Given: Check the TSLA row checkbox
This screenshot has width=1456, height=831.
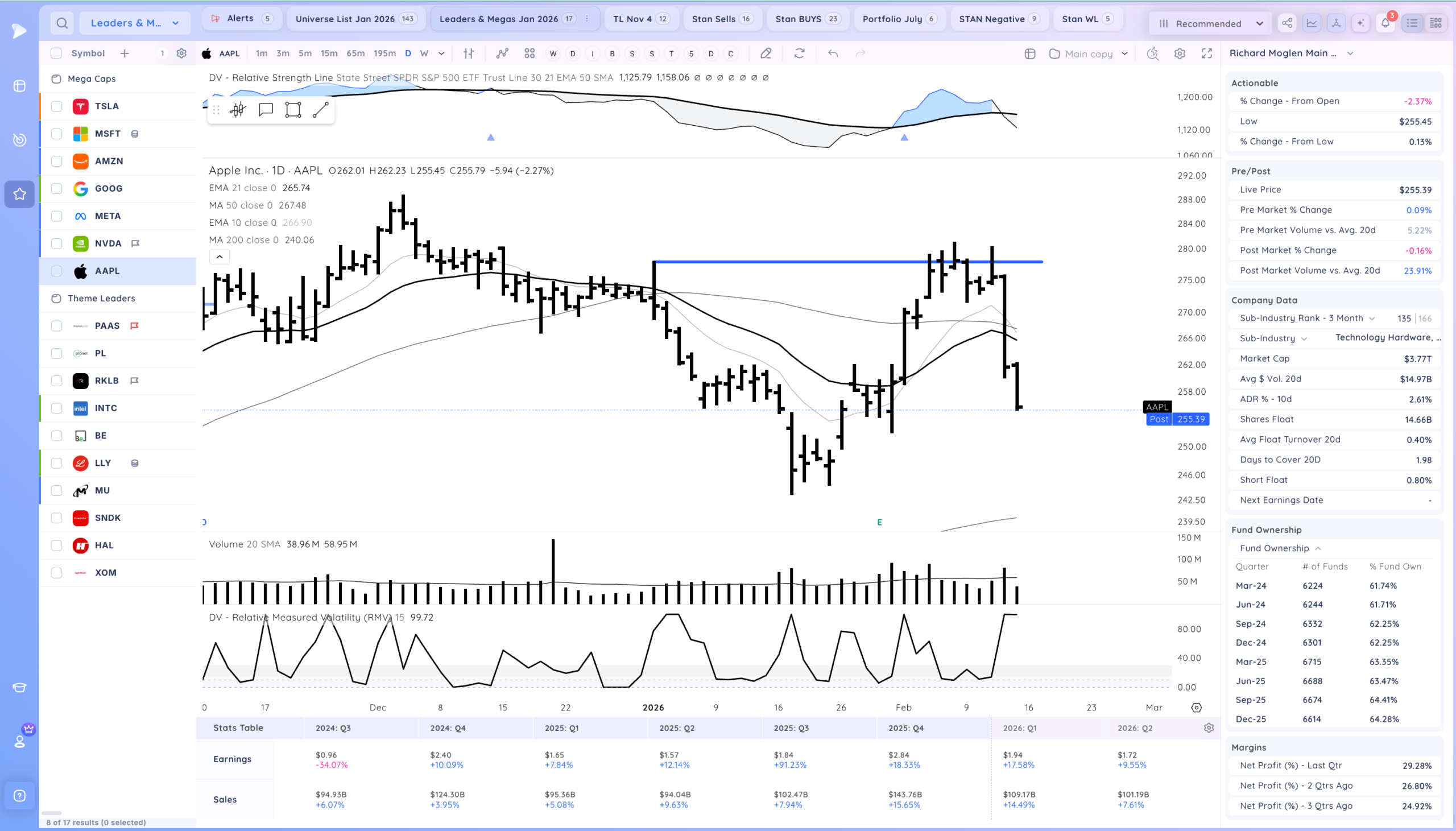Looking at the screenshot, I should (56, 106).
